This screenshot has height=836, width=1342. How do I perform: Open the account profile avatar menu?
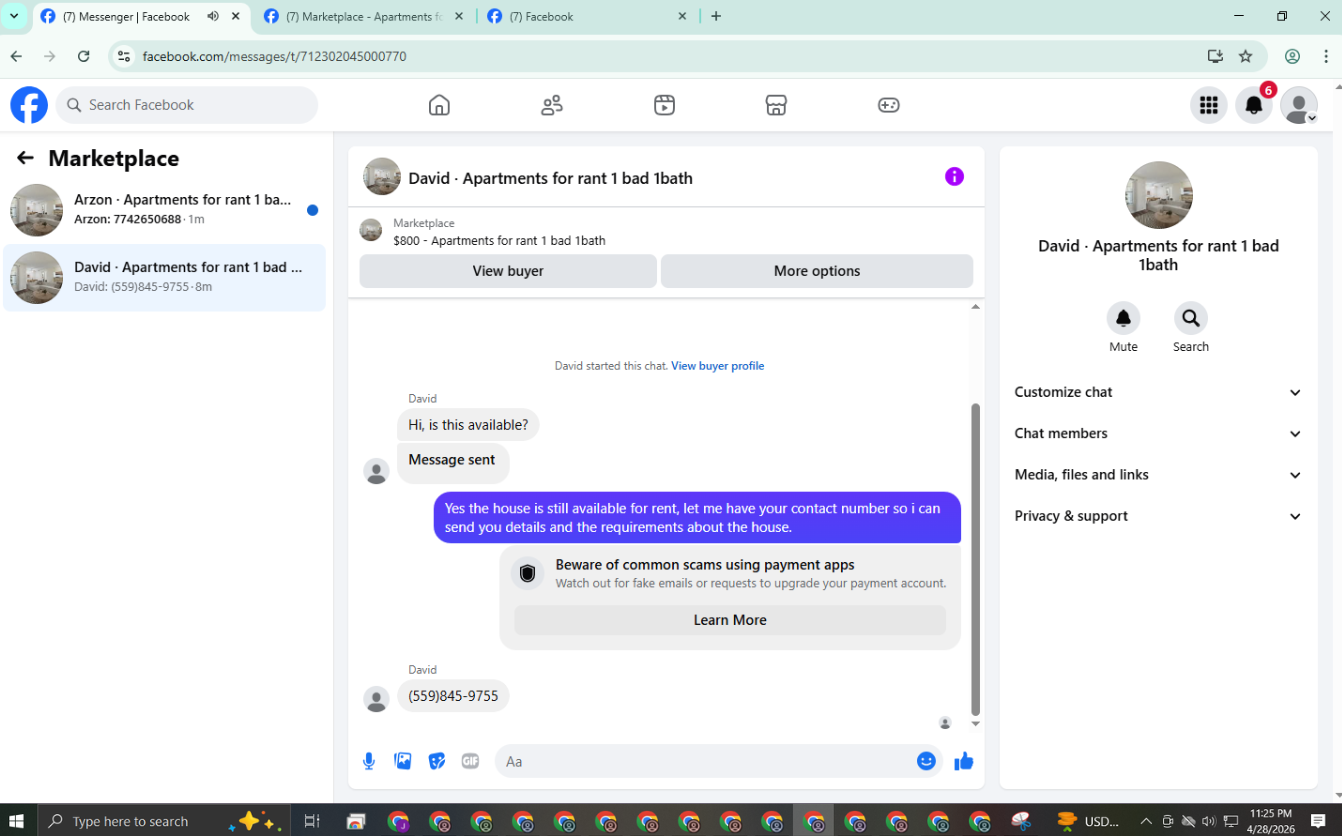[x=1299, y=105]
